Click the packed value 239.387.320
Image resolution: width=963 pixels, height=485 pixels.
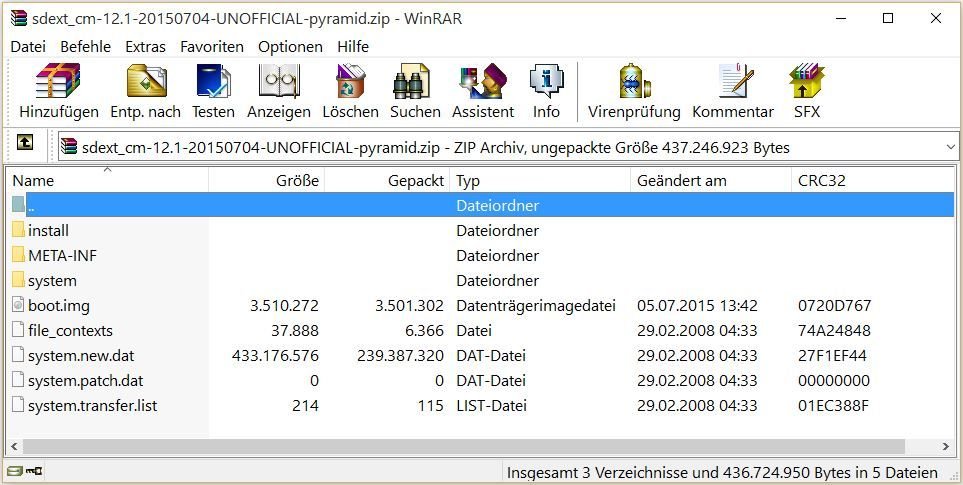click(x=400, y=356)
